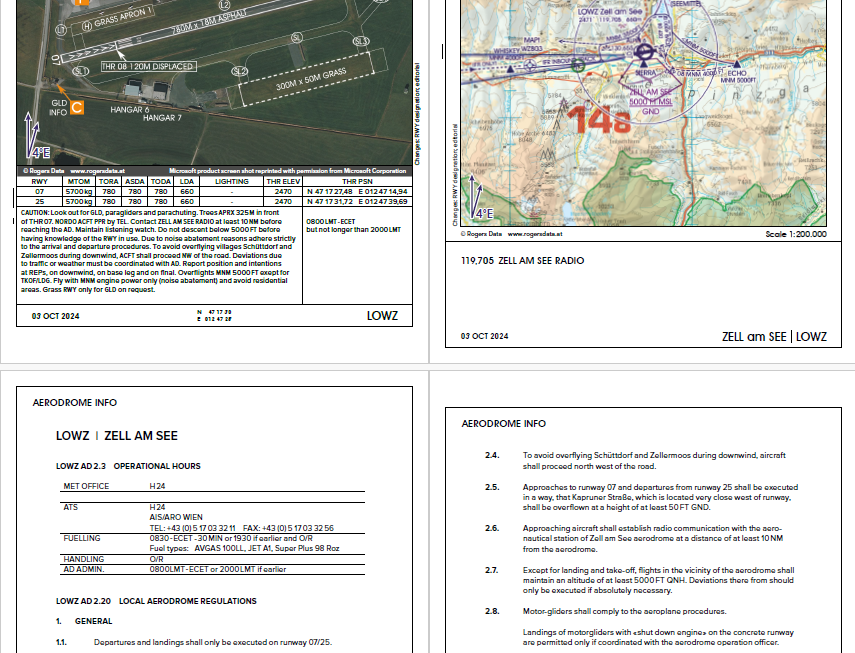Click the aerodrome symbol above SIERRA on the map

pos(645,53)
